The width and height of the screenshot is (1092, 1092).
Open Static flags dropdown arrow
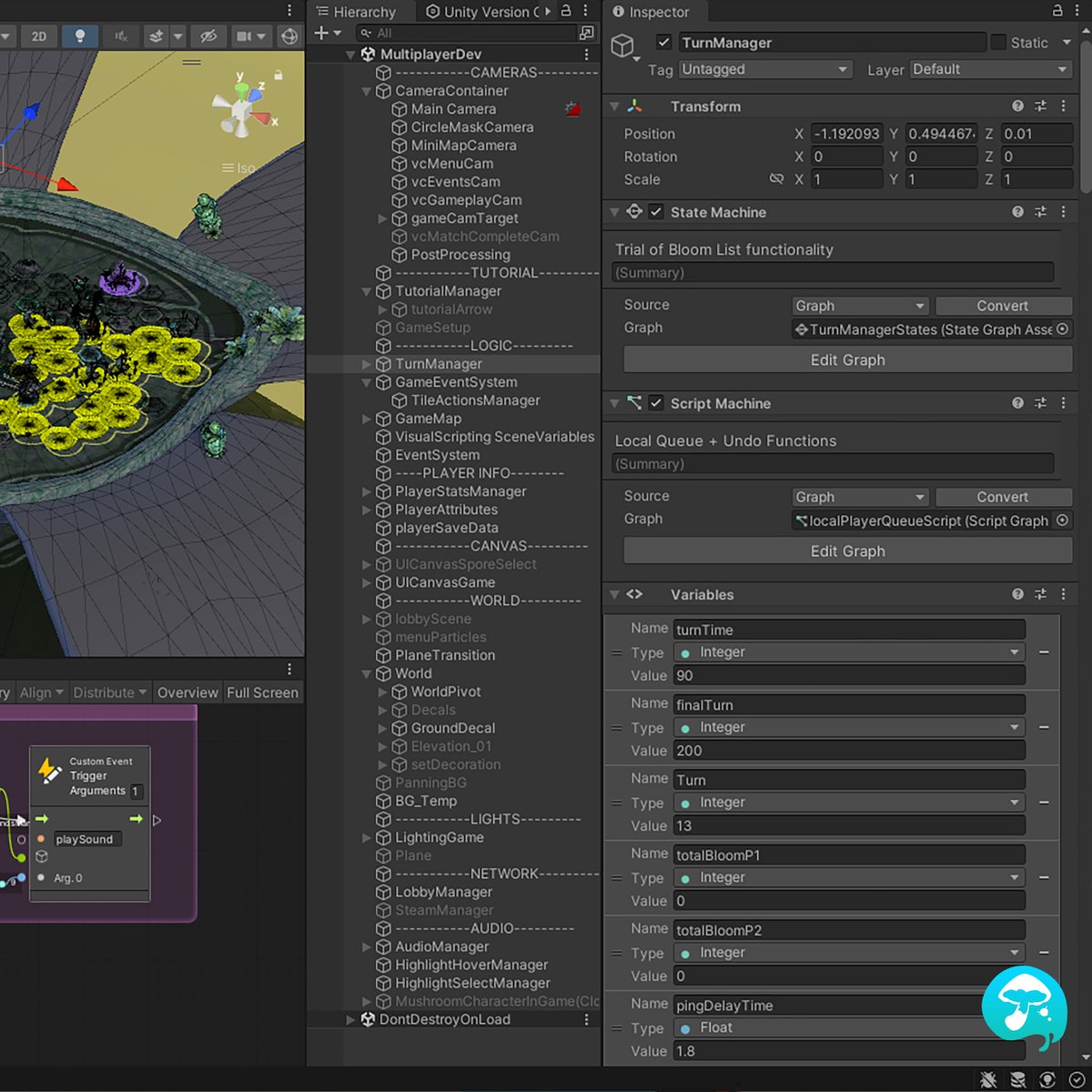[1067, 42]
